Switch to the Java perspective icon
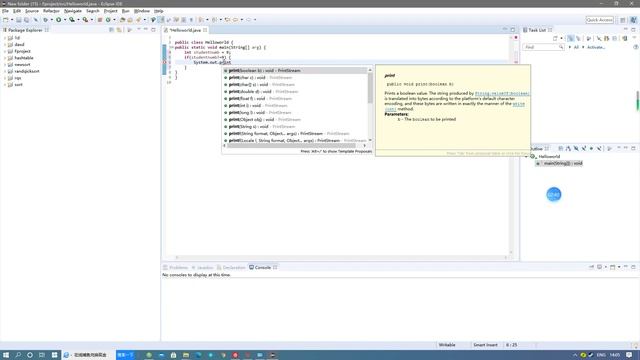 pos(633,20)
